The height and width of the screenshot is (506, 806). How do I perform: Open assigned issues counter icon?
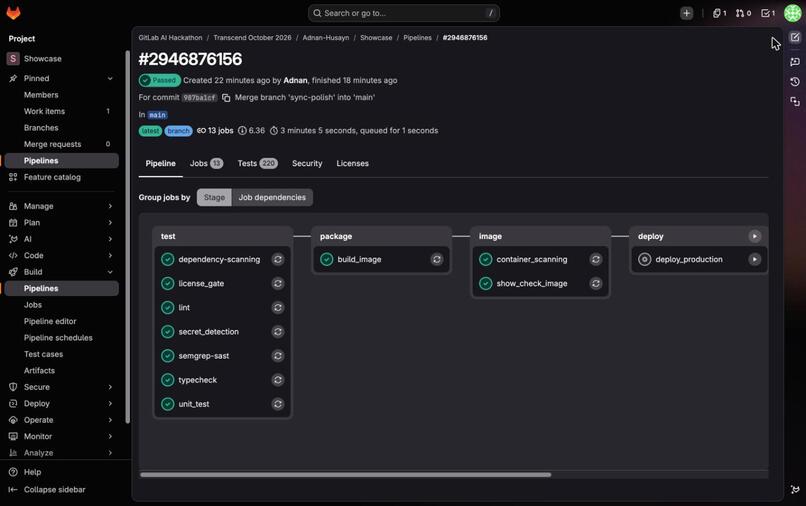pos(719,13)
